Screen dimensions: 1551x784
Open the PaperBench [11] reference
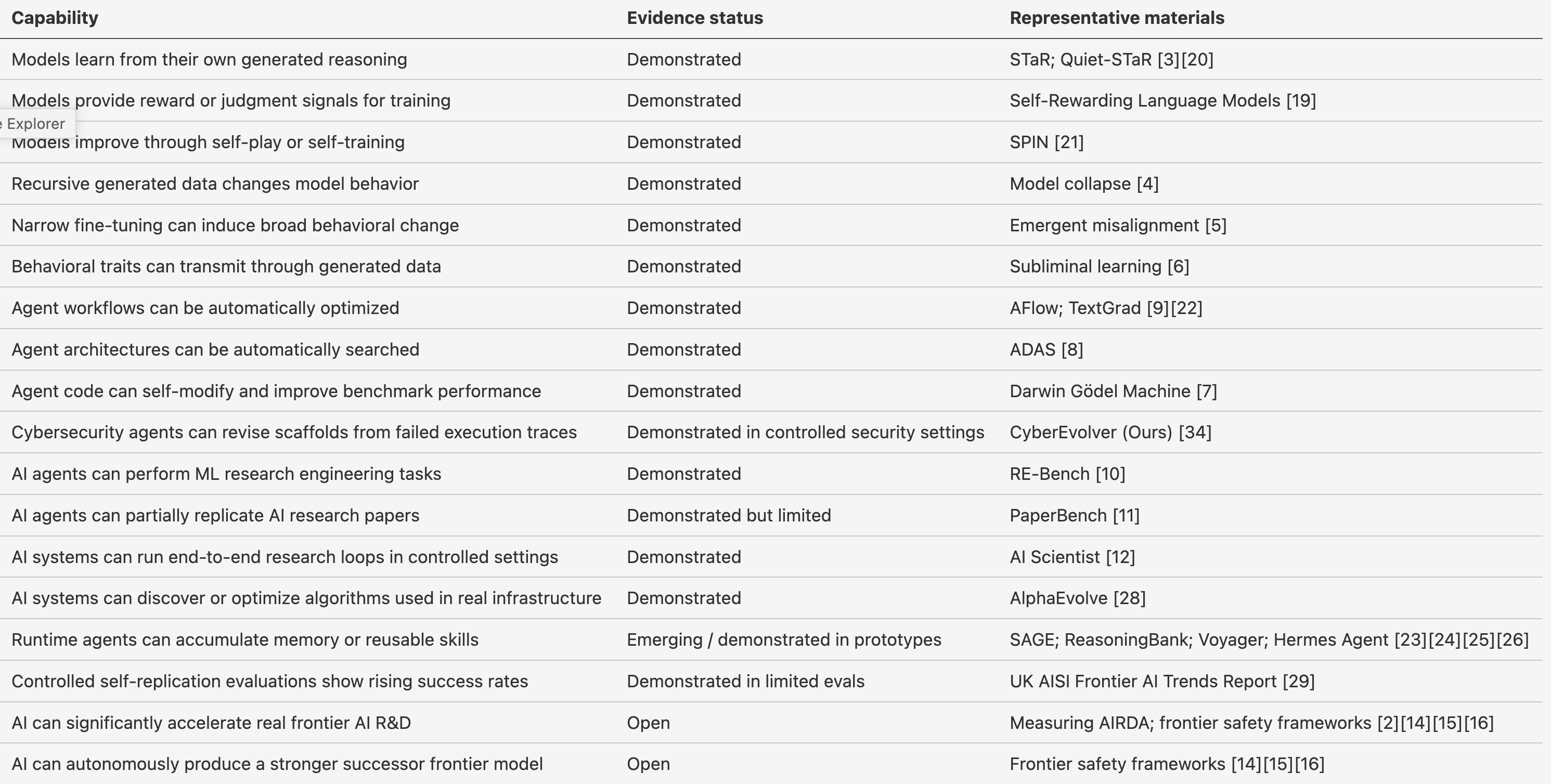tap(1075, 515)
